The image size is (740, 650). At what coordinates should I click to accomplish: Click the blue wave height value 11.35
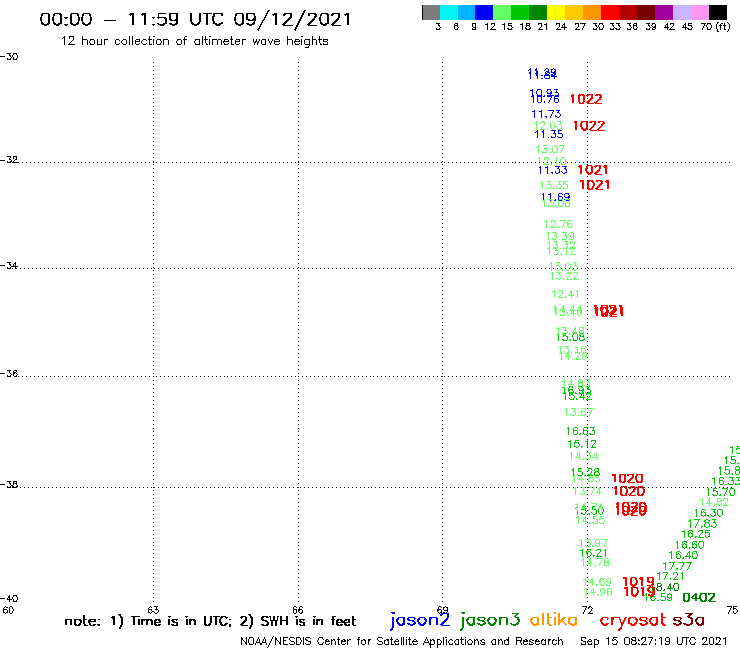pyautogui.click(x=549, y=135)
